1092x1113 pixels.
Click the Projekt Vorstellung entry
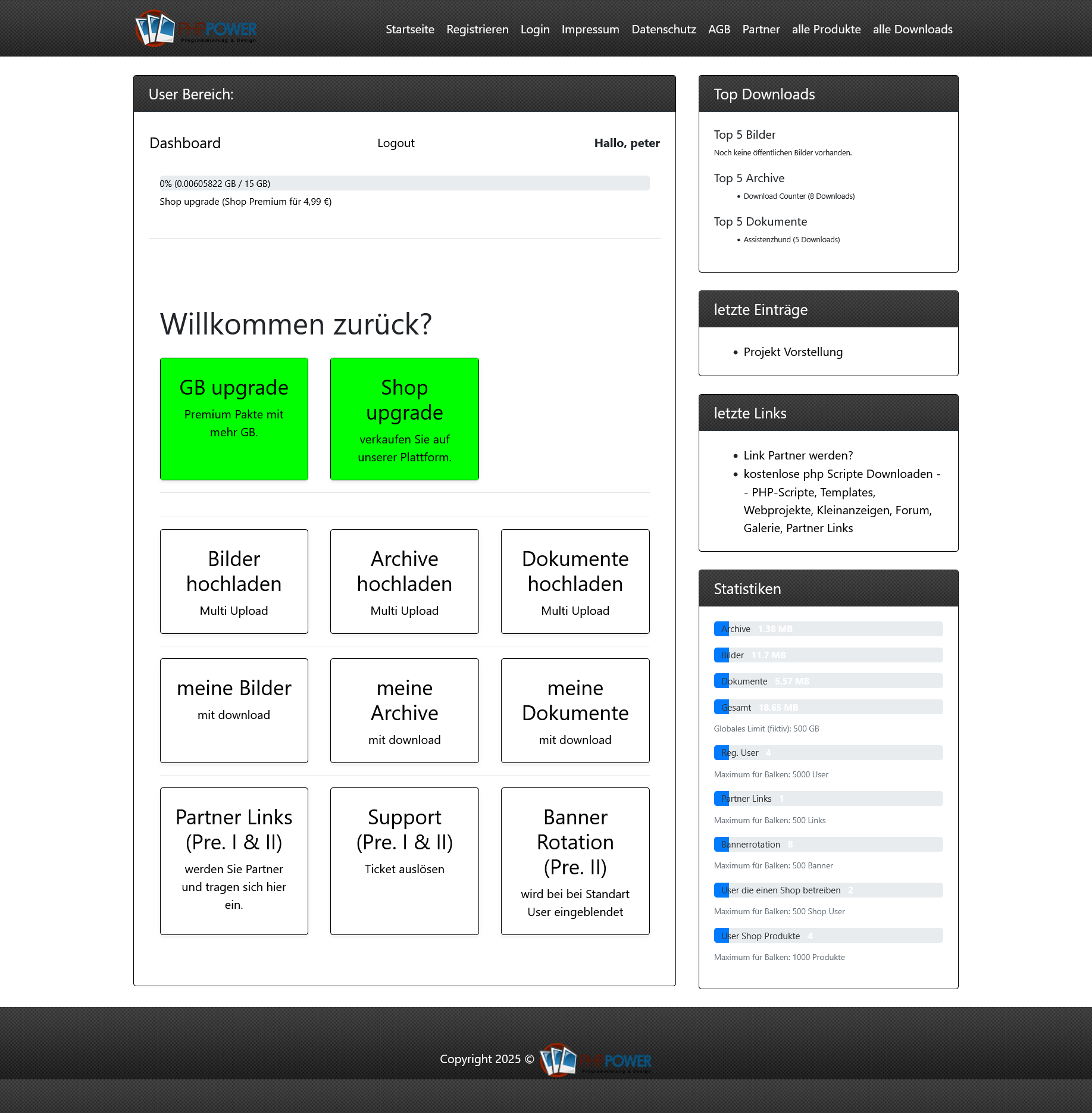pos(793,352)
